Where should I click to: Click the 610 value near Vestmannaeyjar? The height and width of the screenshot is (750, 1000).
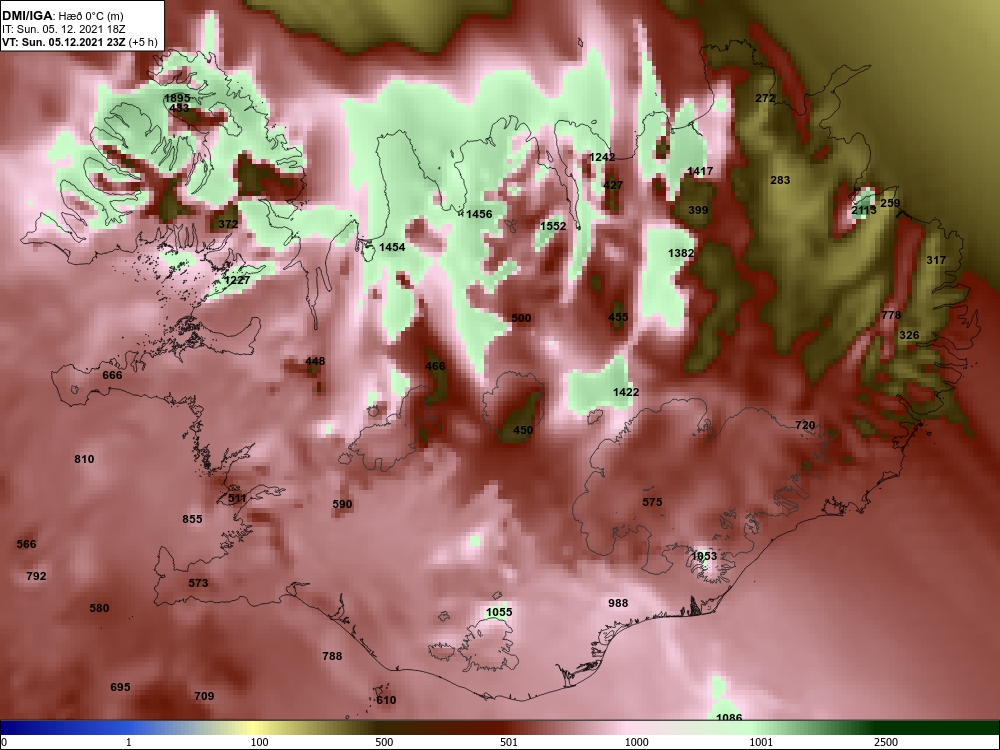[x=386, y=700]
